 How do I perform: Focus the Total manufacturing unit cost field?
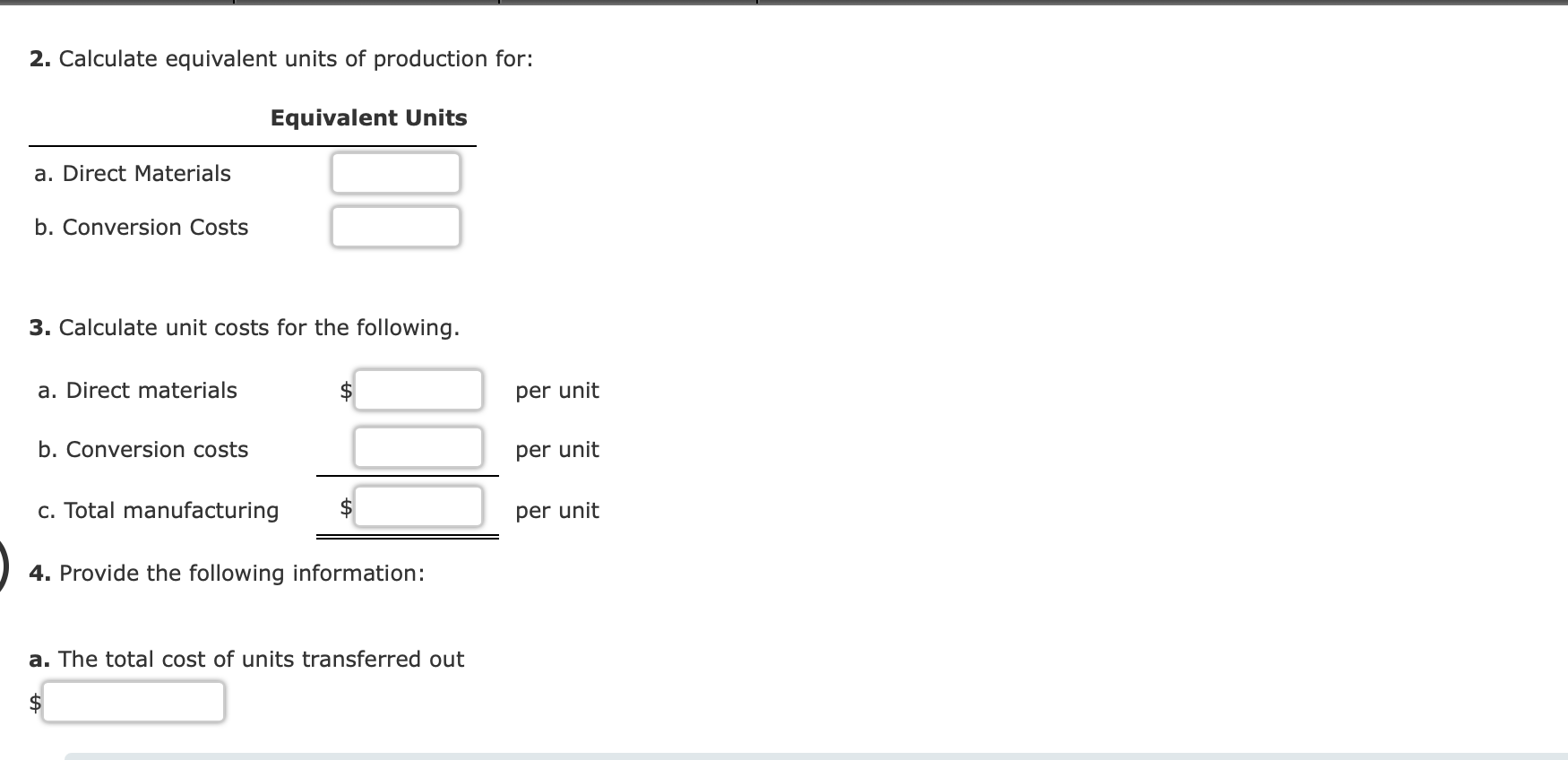418,506
